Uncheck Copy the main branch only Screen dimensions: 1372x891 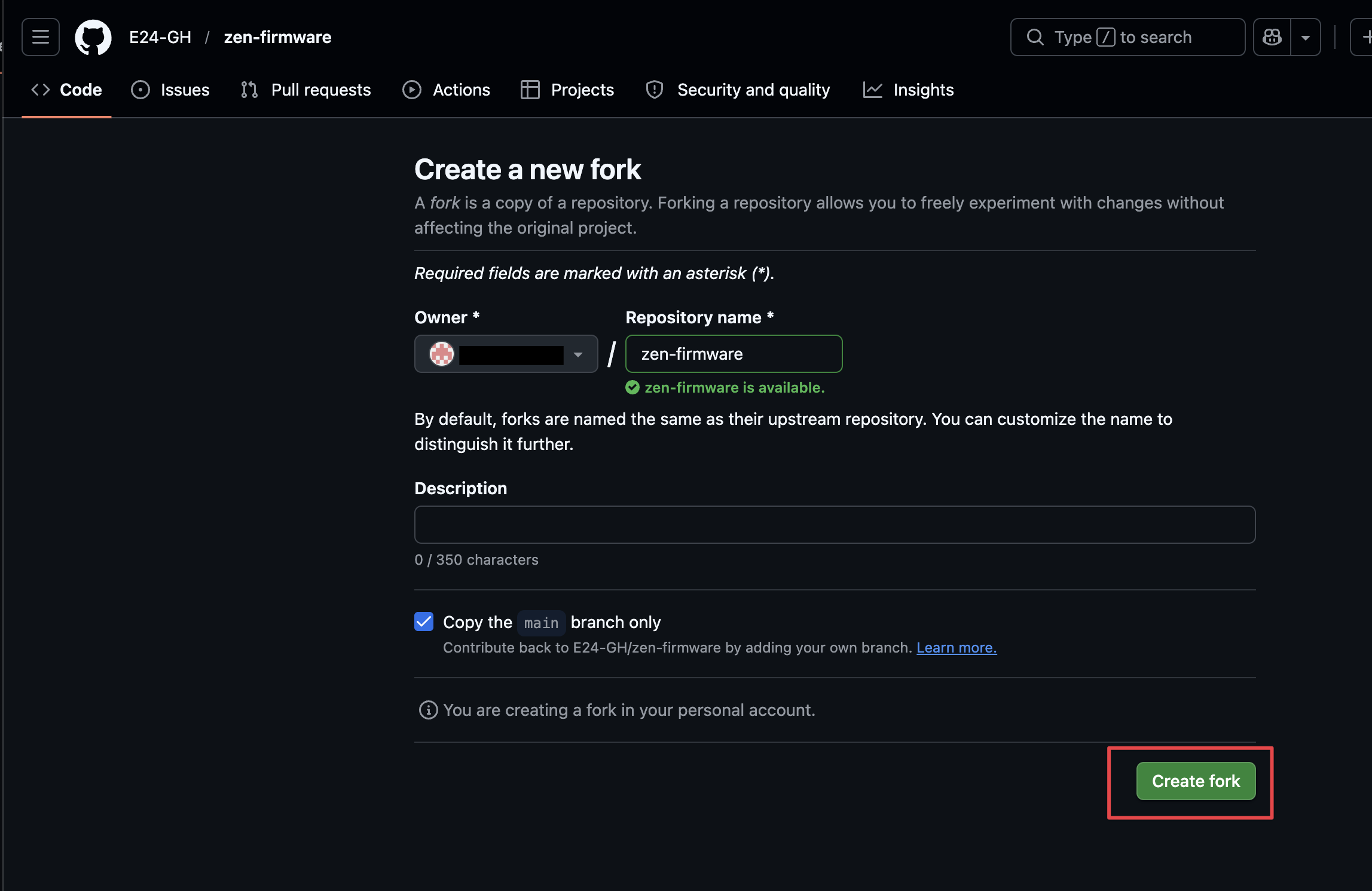(424, 621)
